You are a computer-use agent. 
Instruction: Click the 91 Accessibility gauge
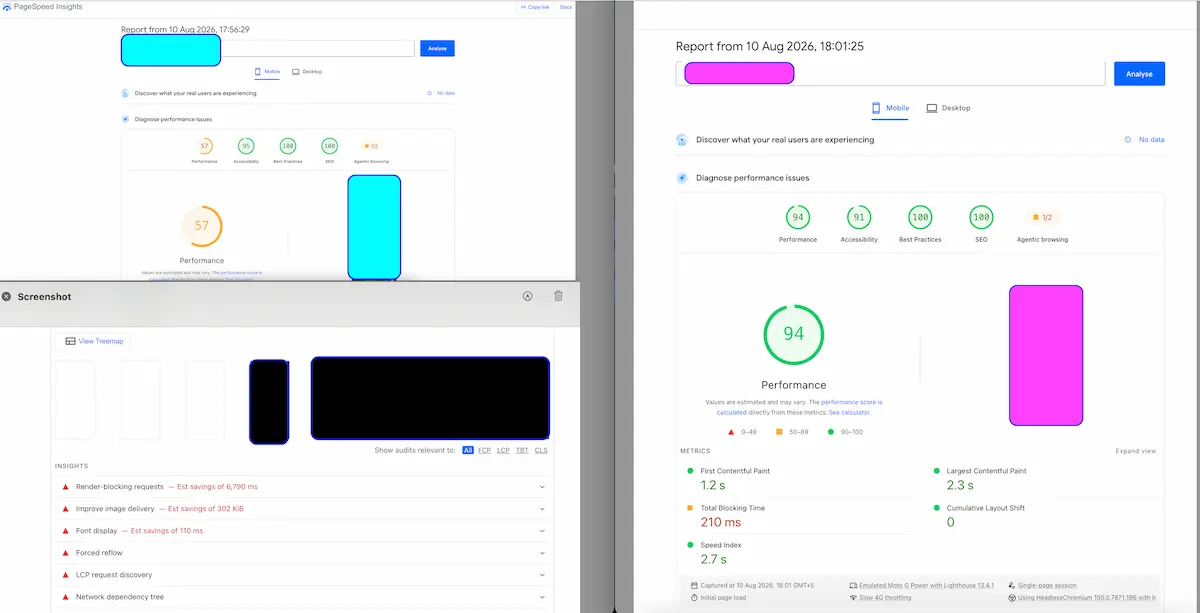pyautogui.click(x=859, y=217)
